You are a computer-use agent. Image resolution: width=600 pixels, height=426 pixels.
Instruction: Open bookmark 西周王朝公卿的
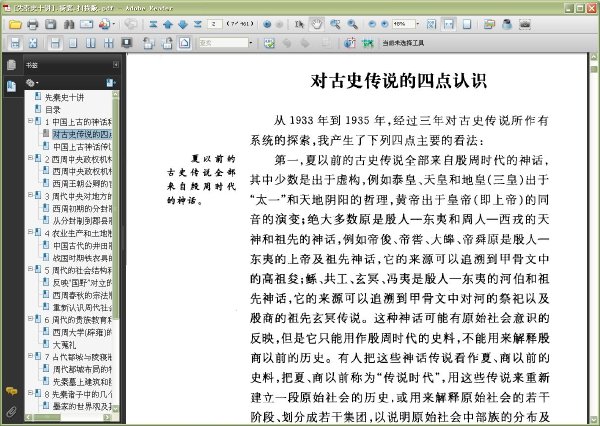[82, 184]
